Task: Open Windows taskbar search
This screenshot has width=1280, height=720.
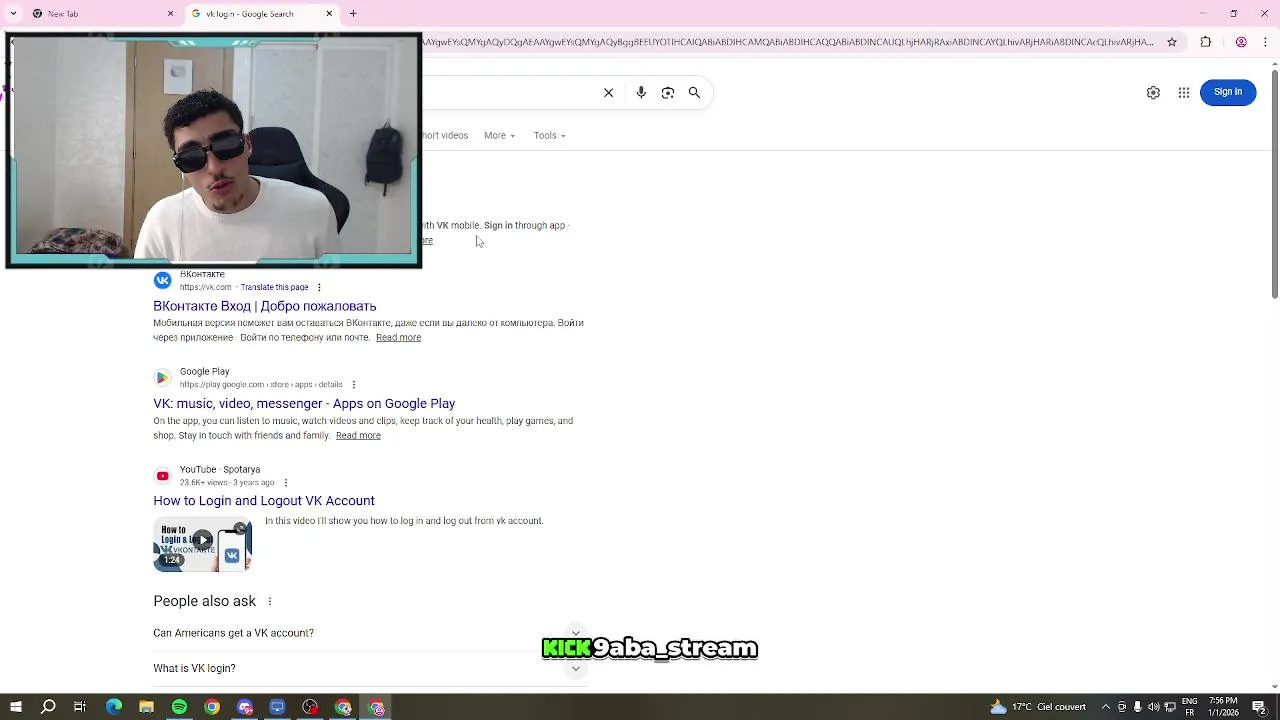Action: point(48,707)
